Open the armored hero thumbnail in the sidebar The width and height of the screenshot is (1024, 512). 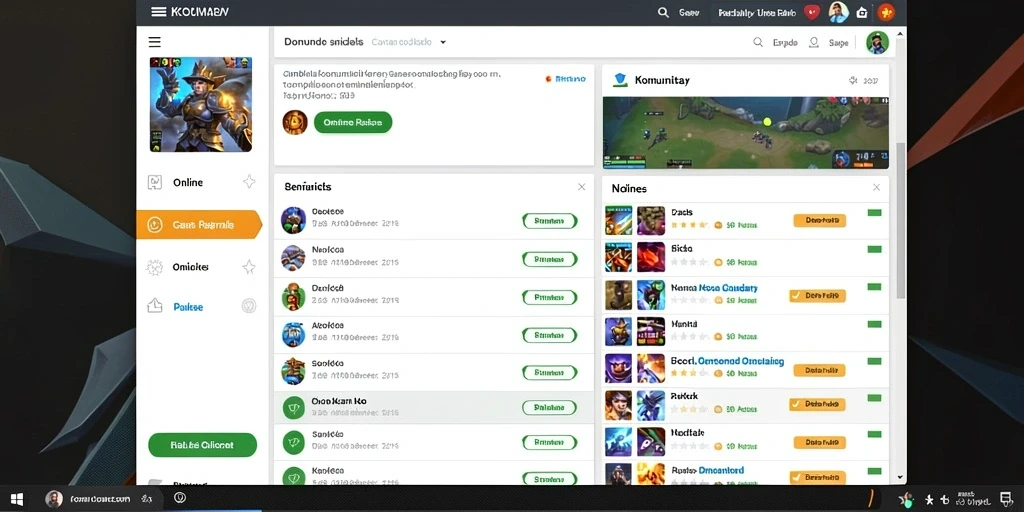(x=200, y=104)
